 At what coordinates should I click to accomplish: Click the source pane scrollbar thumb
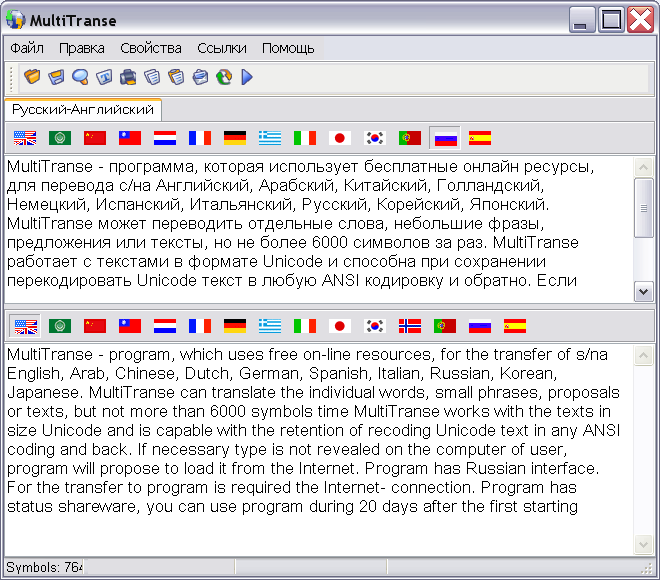(644, 208)
